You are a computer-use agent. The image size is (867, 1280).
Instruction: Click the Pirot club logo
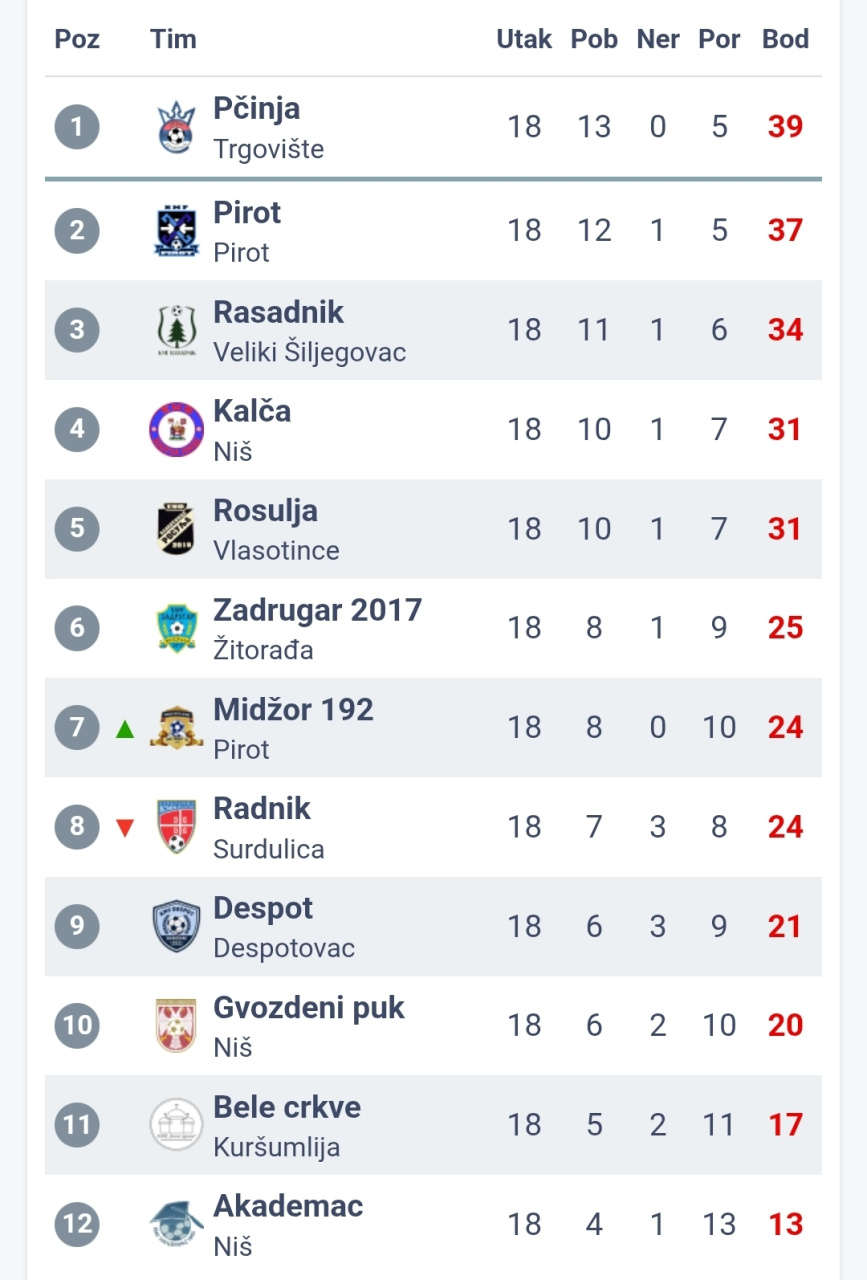pyautogui.click(x=176, y=231)
